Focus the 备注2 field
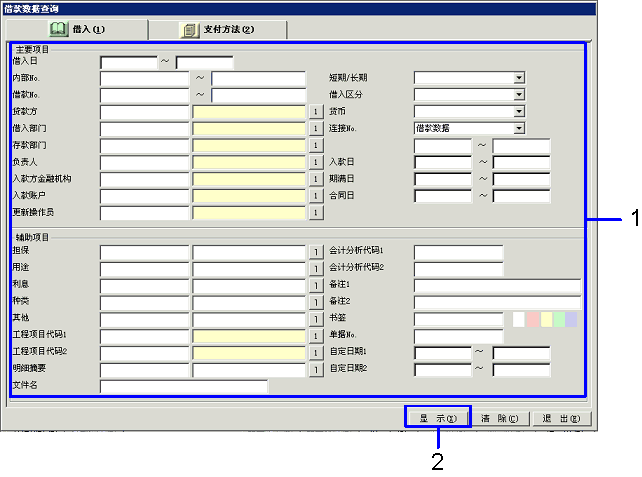 tap(497, 302)
